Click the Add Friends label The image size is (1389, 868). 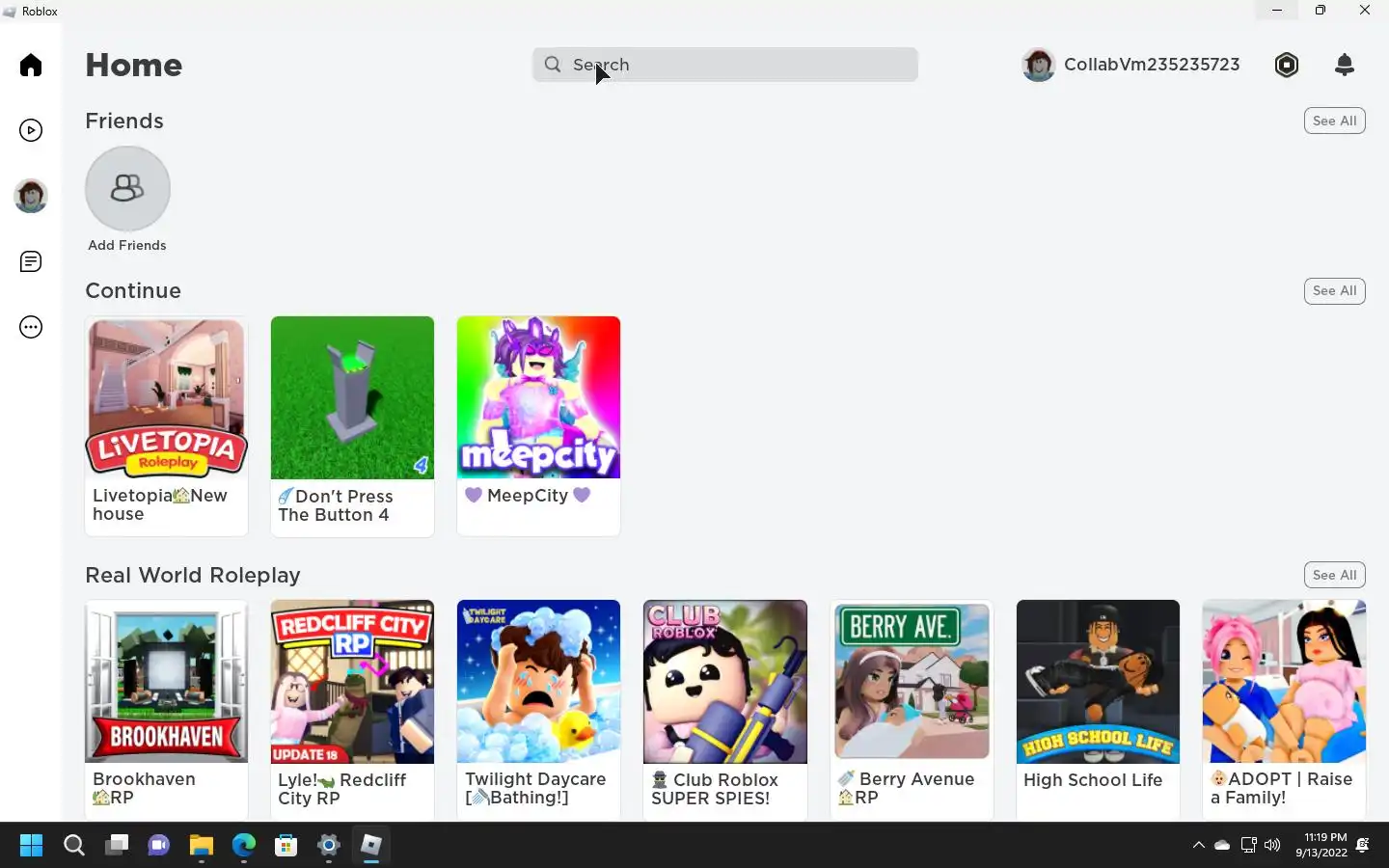(x=127, y=245)
